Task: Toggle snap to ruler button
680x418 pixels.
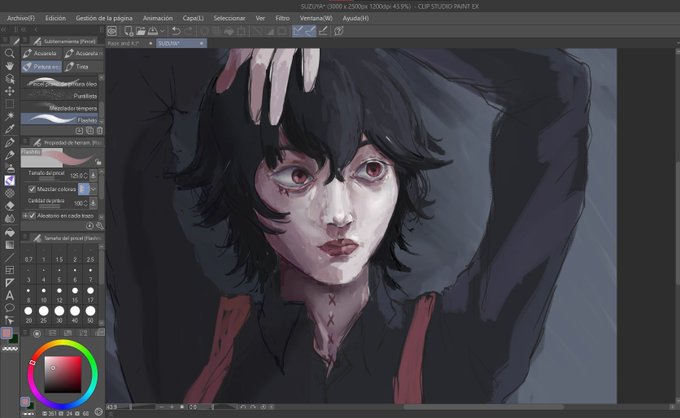Action: 298,31
